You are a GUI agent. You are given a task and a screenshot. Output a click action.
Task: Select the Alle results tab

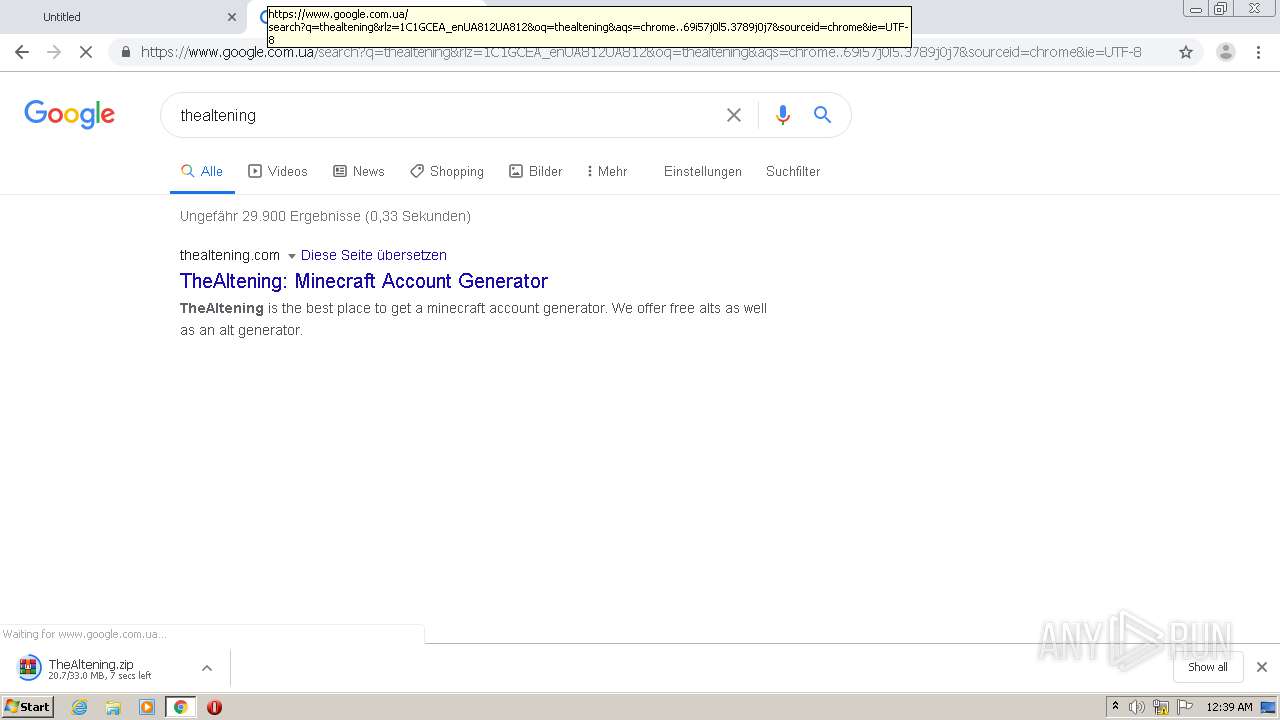click(x=202, y=171)
